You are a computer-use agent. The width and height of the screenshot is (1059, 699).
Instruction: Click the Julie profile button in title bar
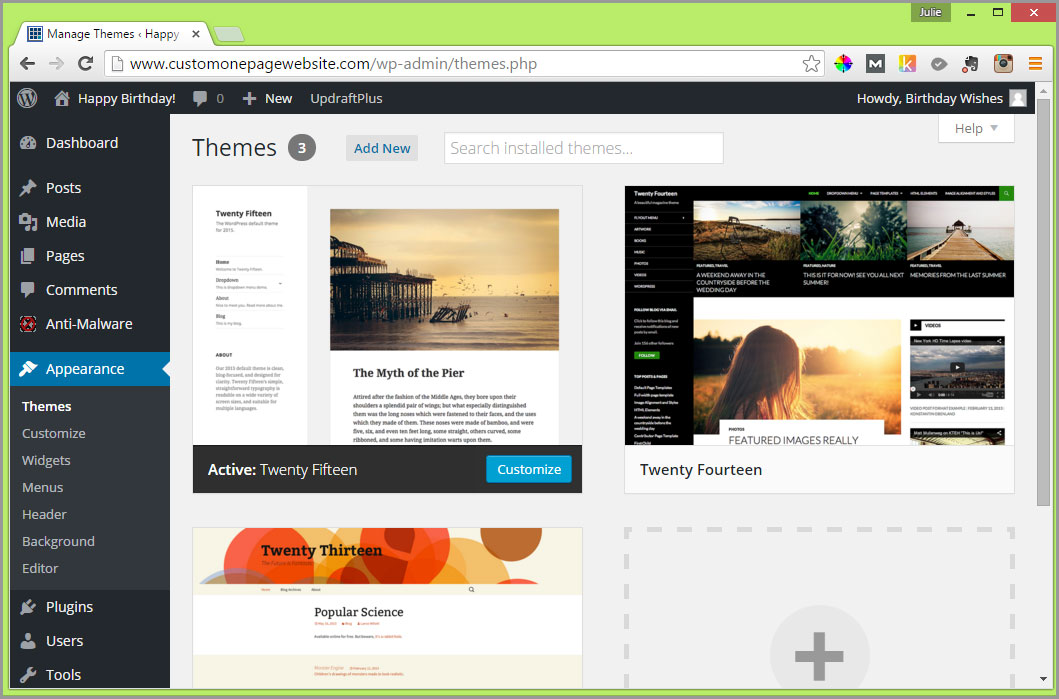click(x=930, y=12)
